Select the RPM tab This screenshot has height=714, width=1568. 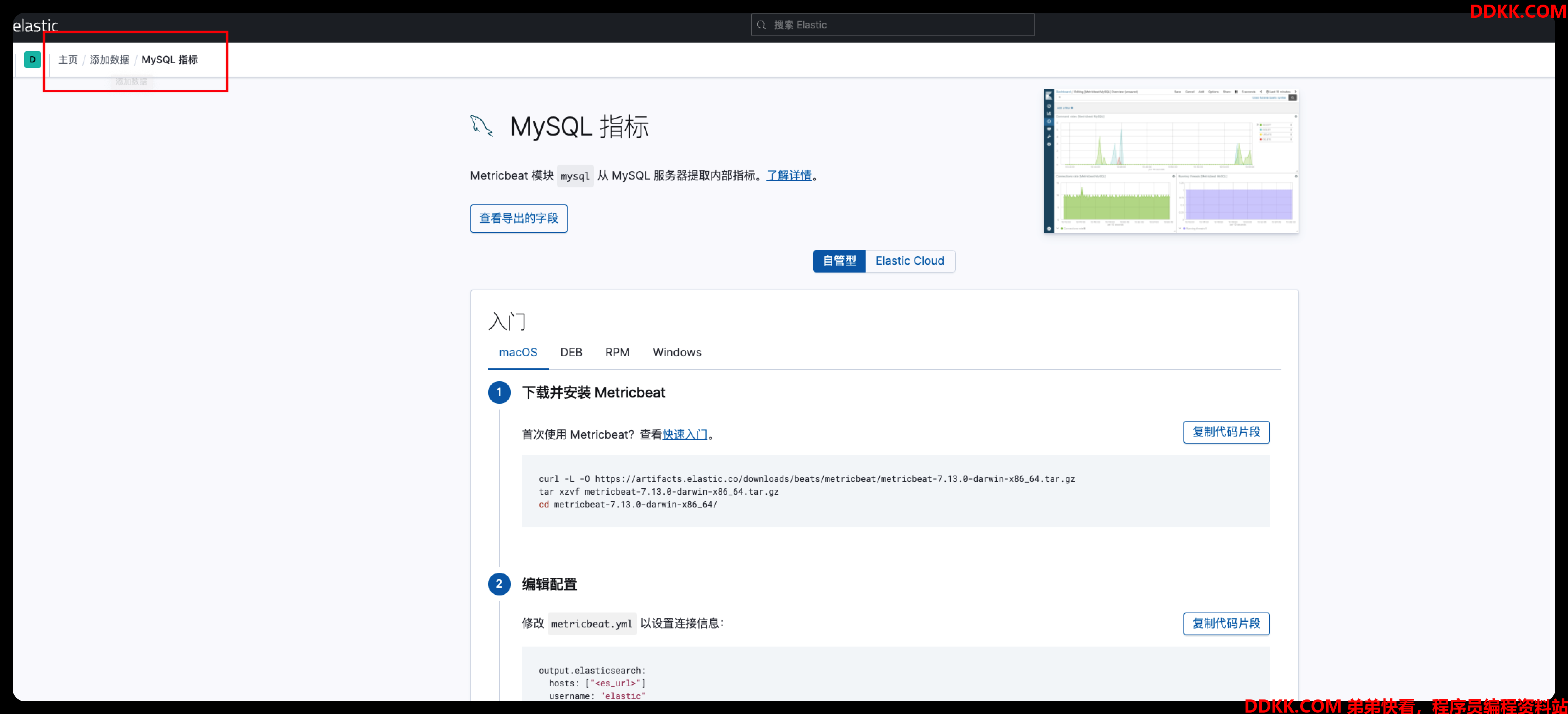point(617,352)
